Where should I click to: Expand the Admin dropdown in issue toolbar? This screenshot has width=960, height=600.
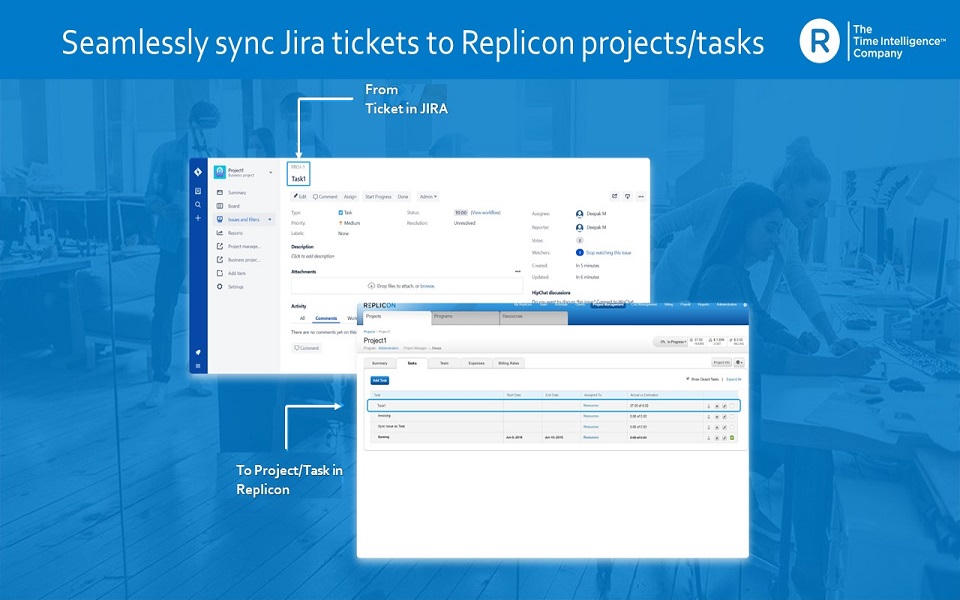(x=428, y=197)
